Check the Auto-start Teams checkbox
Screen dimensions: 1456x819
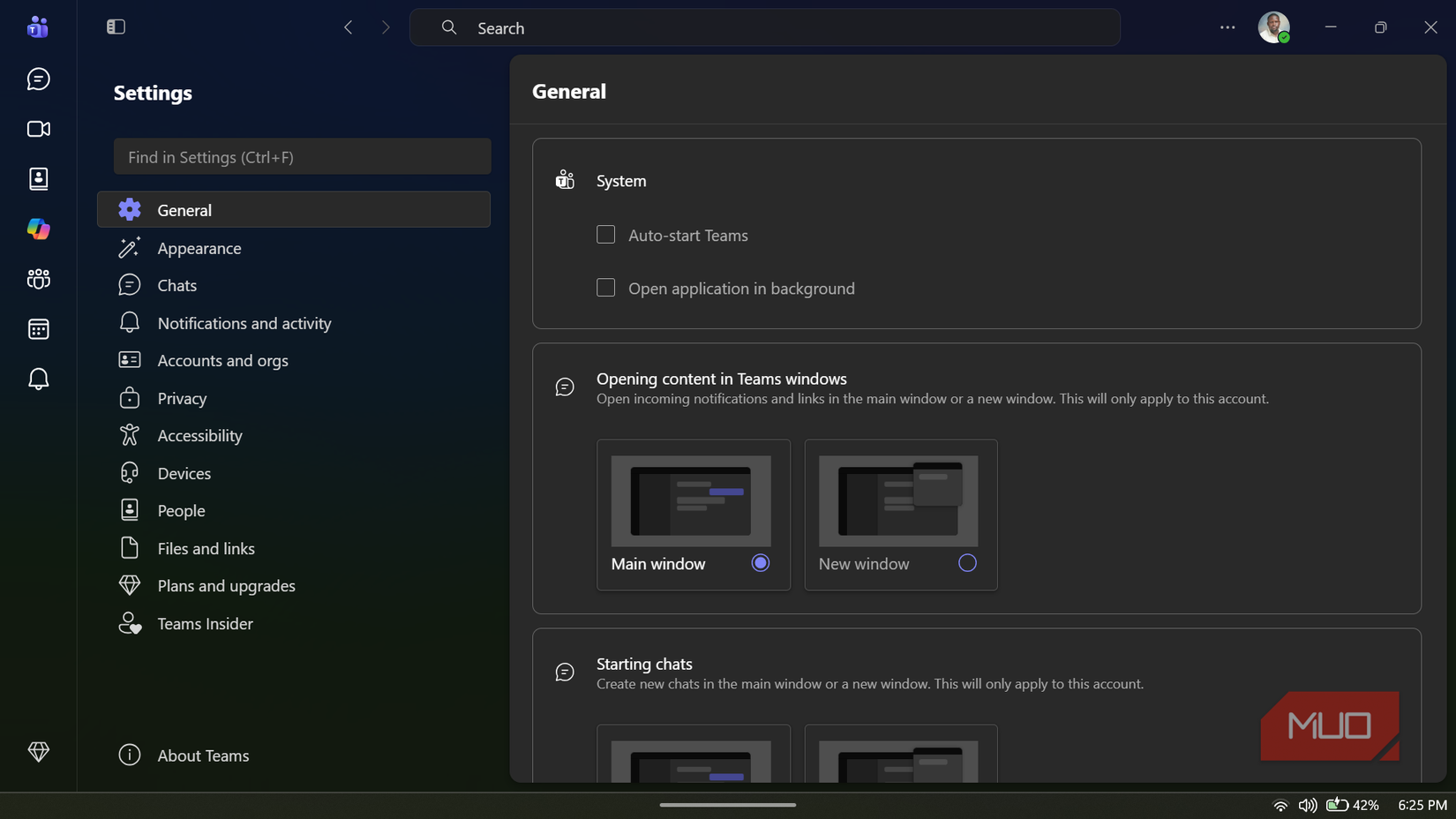tap(605, 235)
